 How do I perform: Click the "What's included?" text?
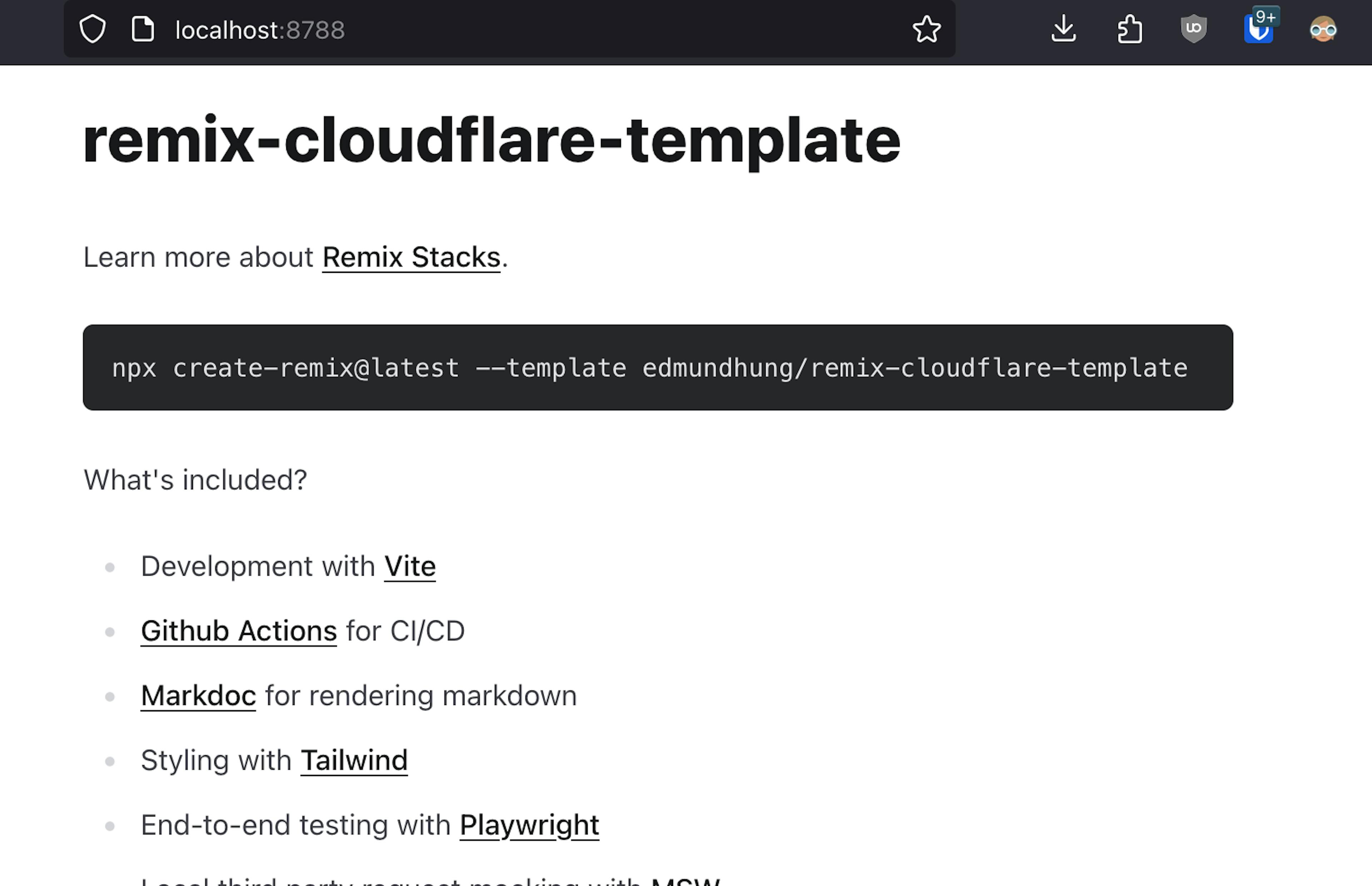196,480
